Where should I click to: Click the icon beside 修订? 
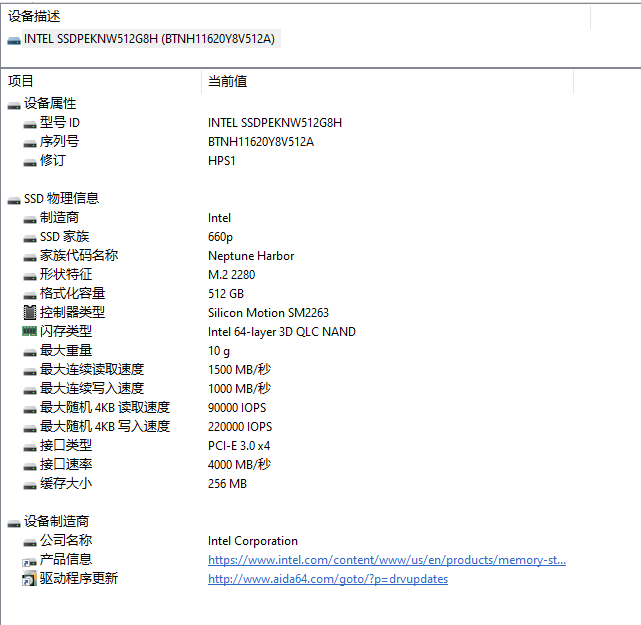[x=30, y=162]
